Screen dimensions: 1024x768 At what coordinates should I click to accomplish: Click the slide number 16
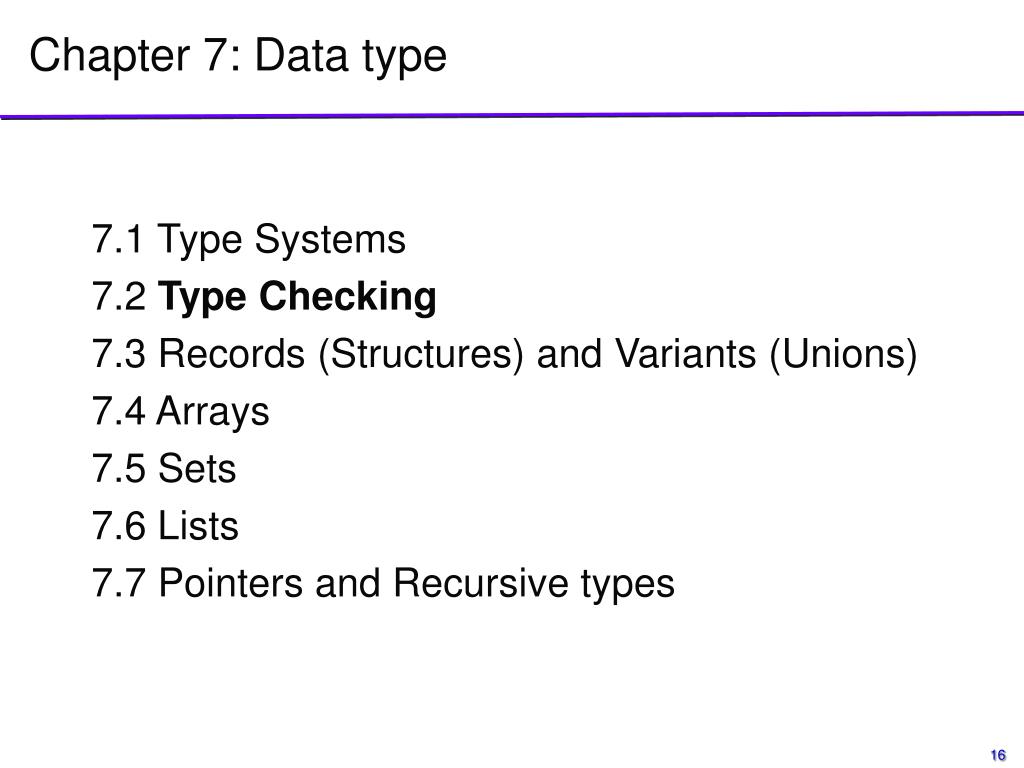[998, 755]
